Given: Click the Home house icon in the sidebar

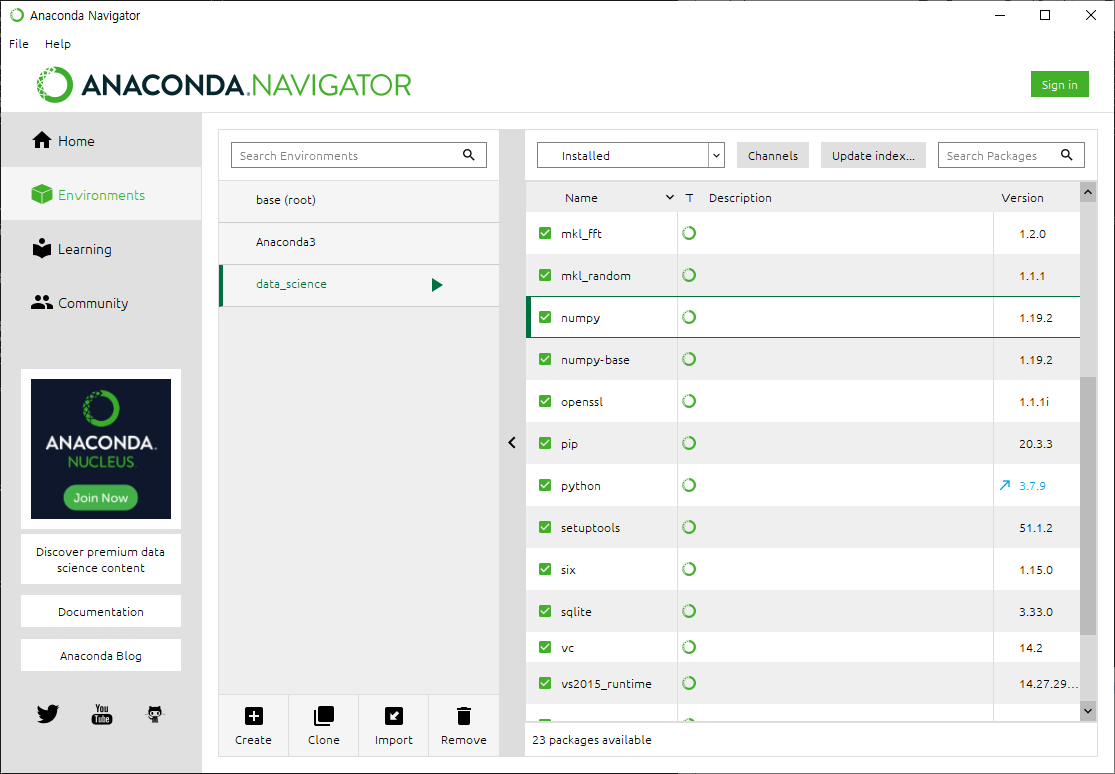Looking at the screenshot, I should coord(42,140).
